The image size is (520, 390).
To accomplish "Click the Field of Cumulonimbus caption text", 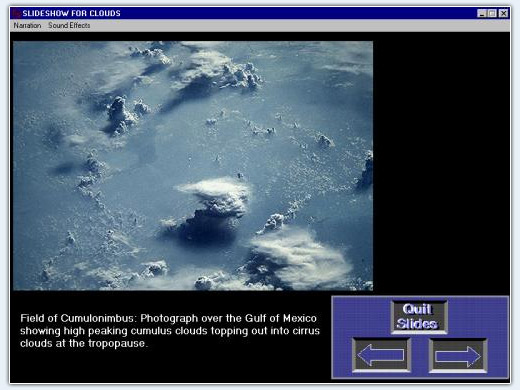I will 170,331.
